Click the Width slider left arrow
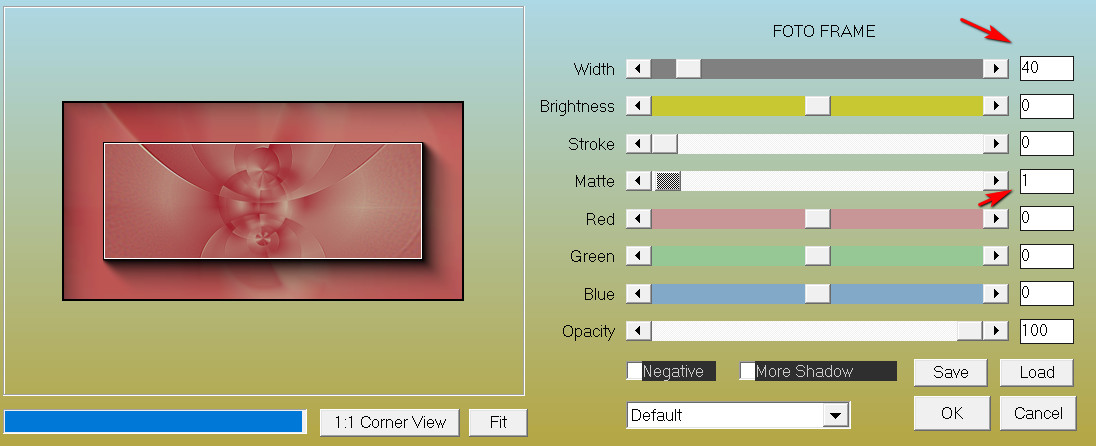This screenshot has height=446, width=1096. click(637, 68)
